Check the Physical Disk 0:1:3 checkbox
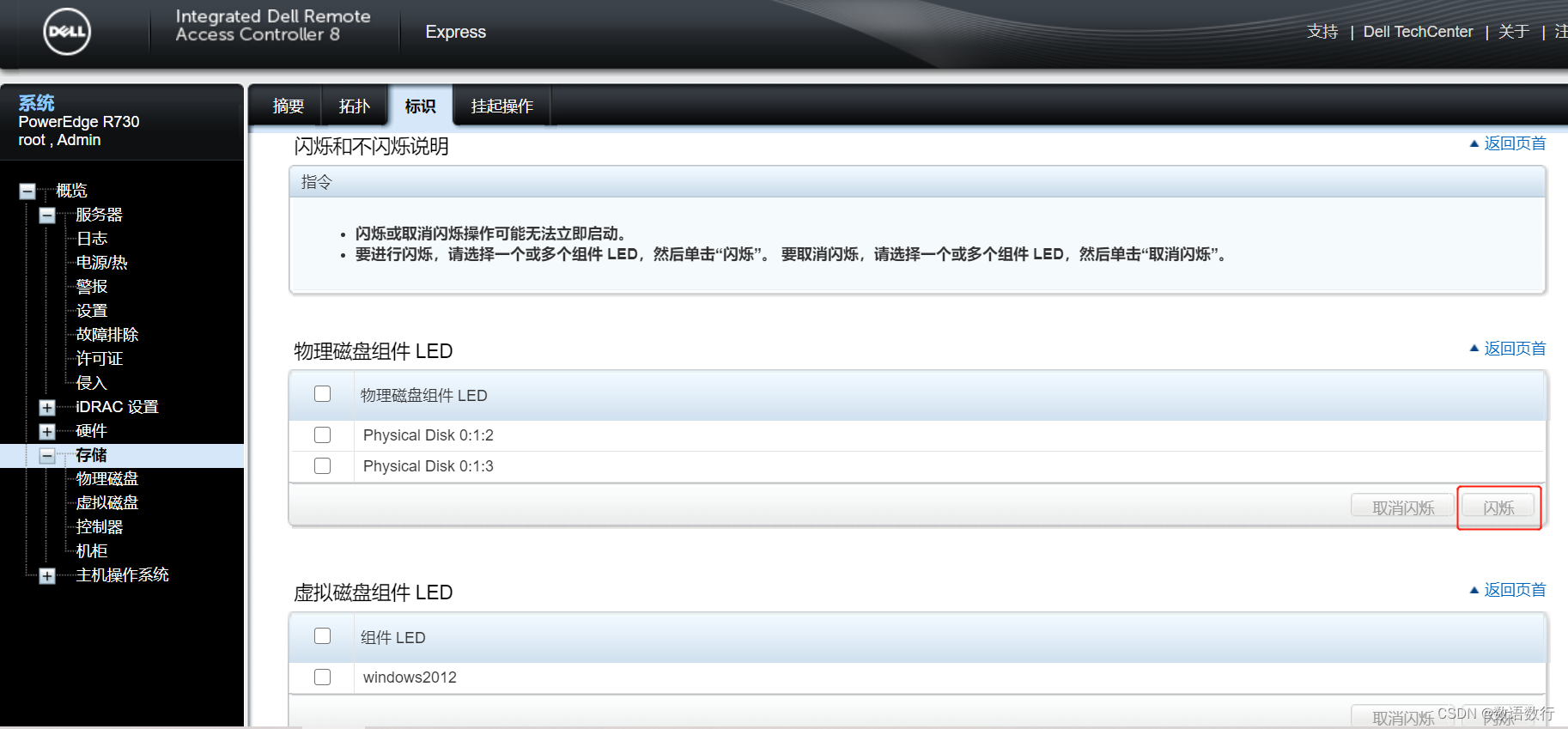The height and width of the screenshot is (729, 1568). (322, 466)
